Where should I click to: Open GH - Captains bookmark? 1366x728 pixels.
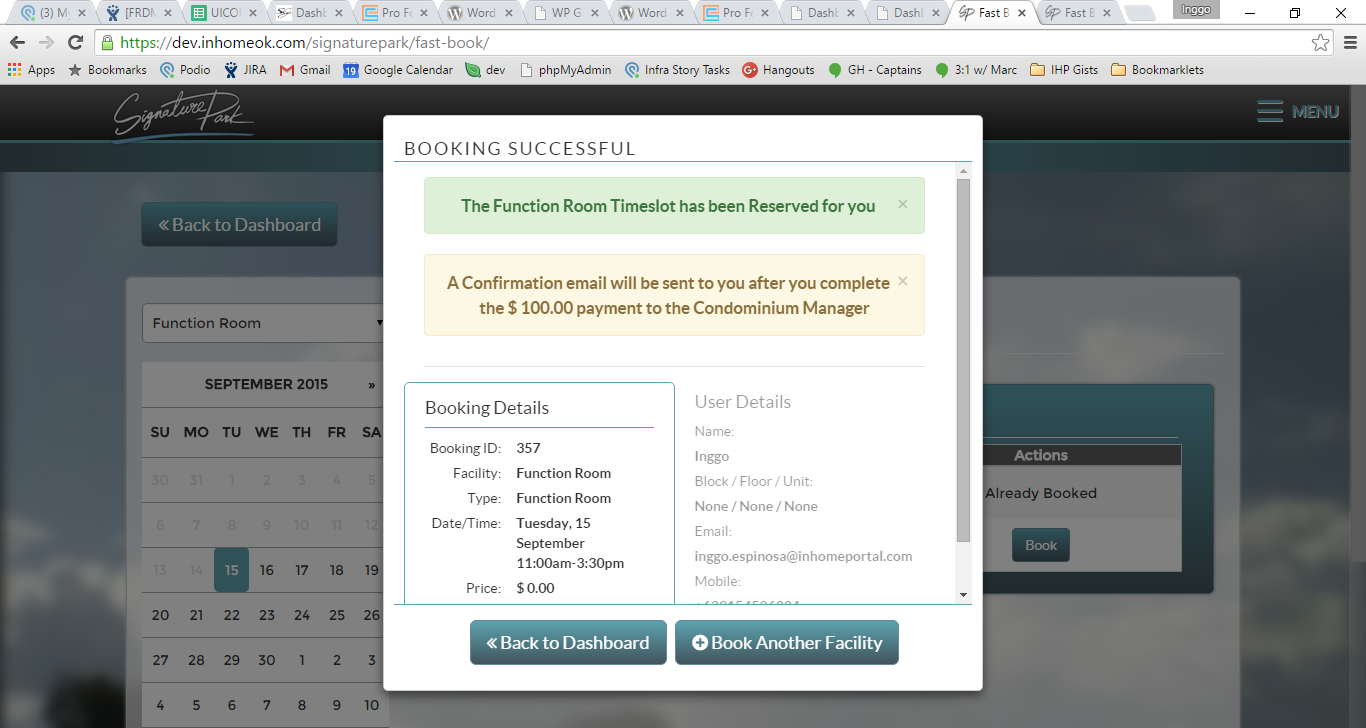pyautogui.click(x=875, y=70)
